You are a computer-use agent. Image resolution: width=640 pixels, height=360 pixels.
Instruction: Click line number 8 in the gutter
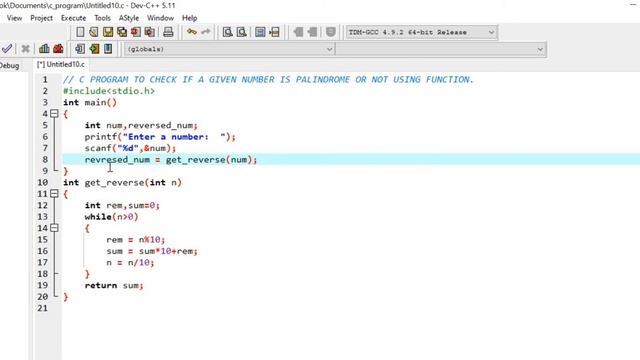[45, 160]
